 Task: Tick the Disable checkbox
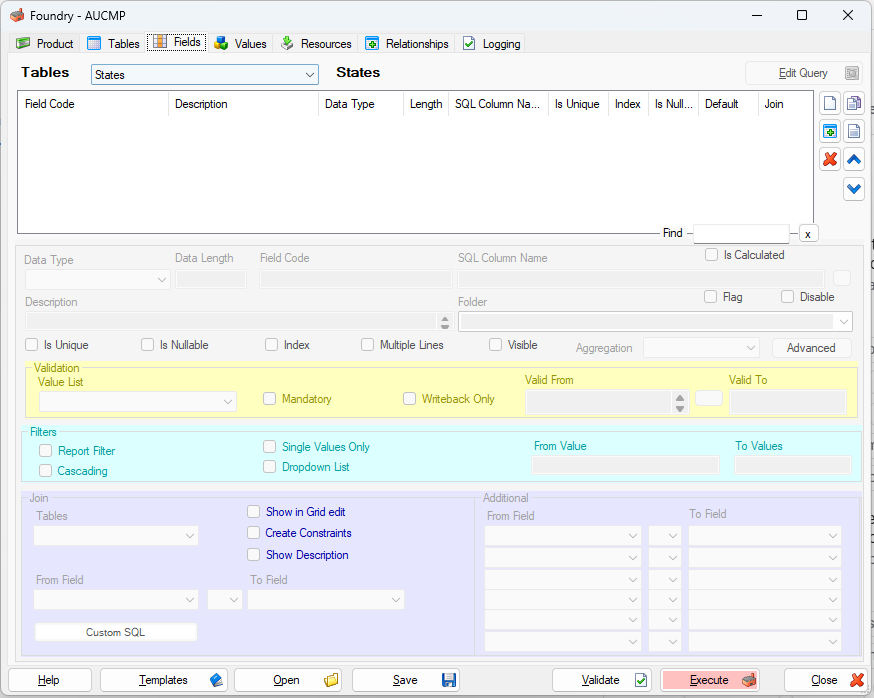point(787,297)
